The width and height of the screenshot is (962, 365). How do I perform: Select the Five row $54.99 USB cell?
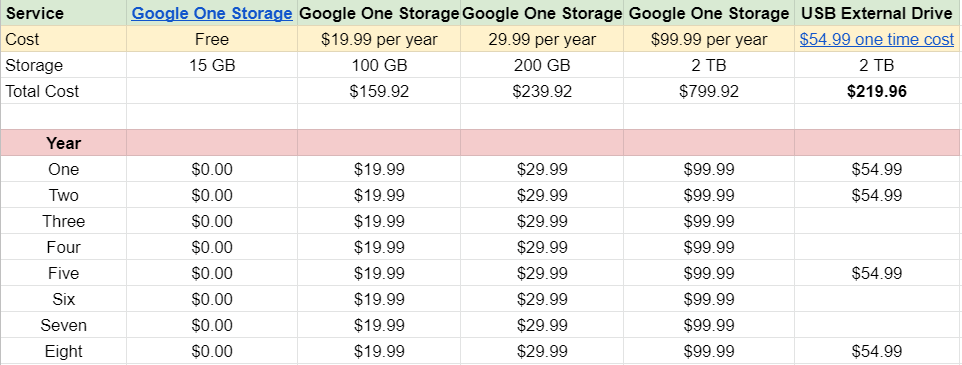pos(877,273)
